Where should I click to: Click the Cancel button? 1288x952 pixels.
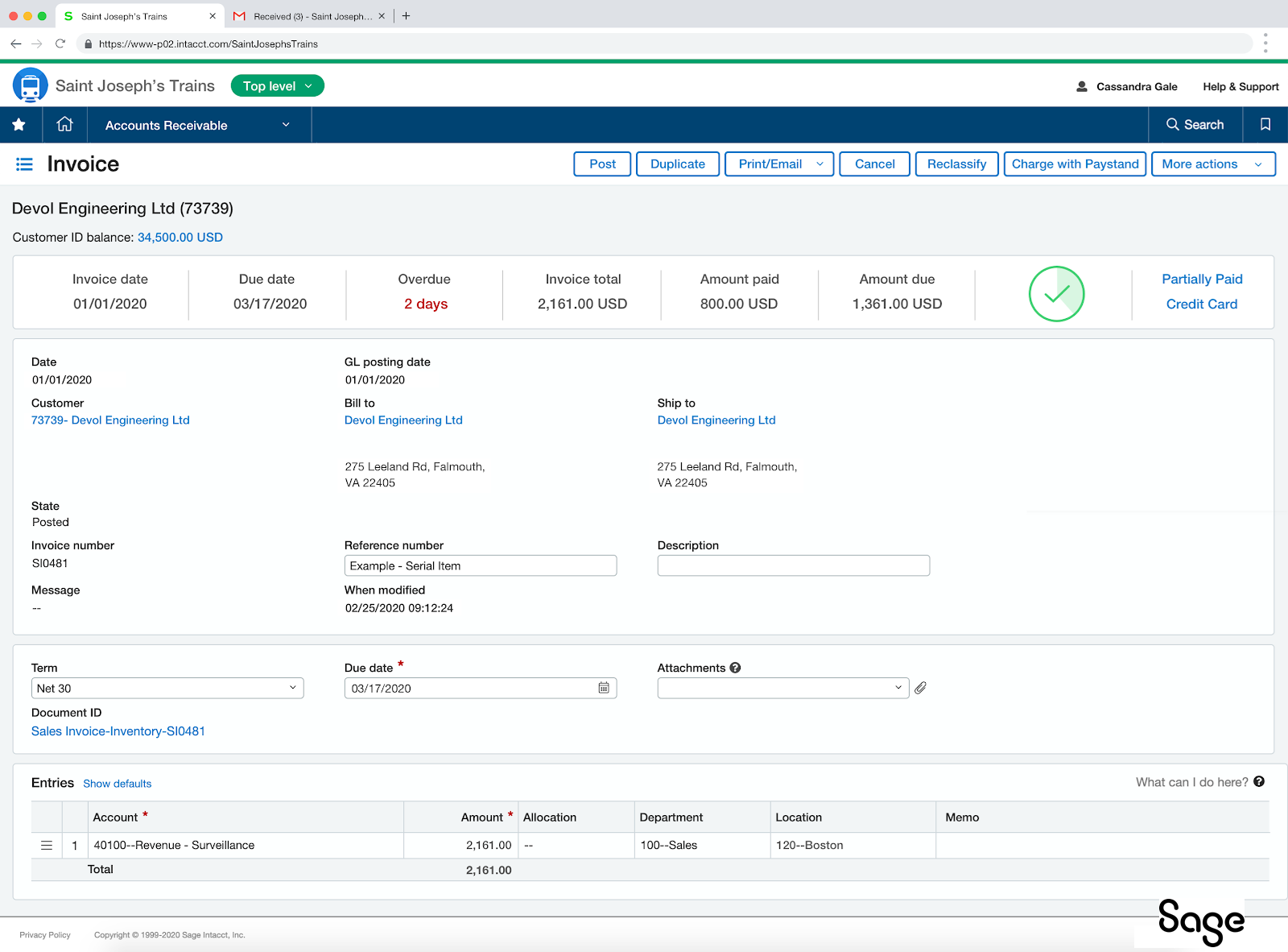click(874, 164)
